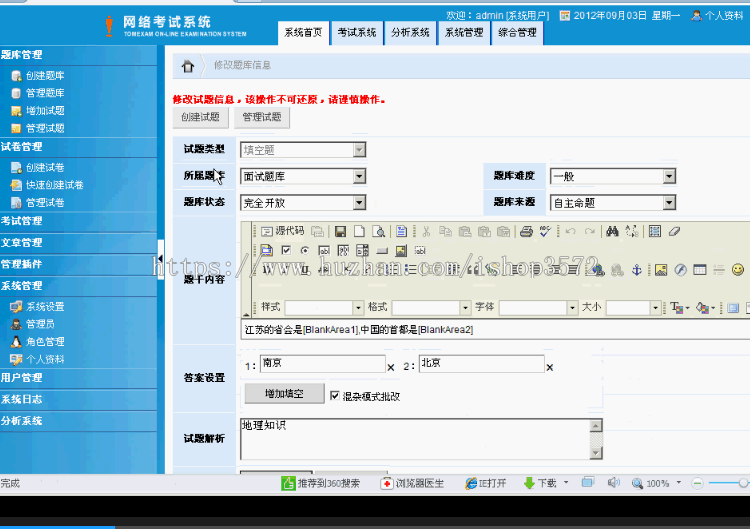Click the answer 1 input field containing 南京
The height and width of the screenshot is (529, 750).
(x=323, y=364)
